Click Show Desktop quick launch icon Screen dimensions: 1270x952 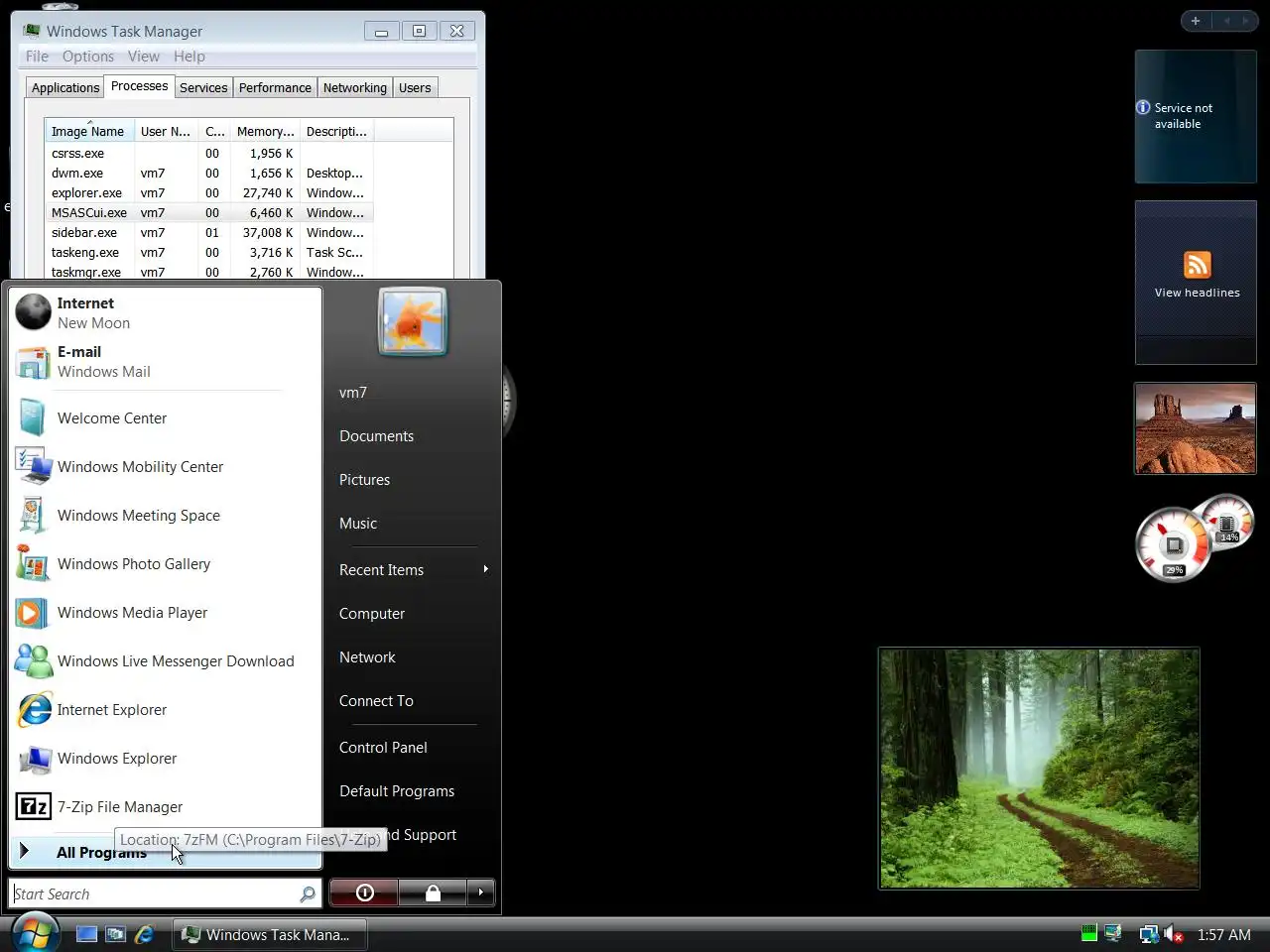(87, 934)
